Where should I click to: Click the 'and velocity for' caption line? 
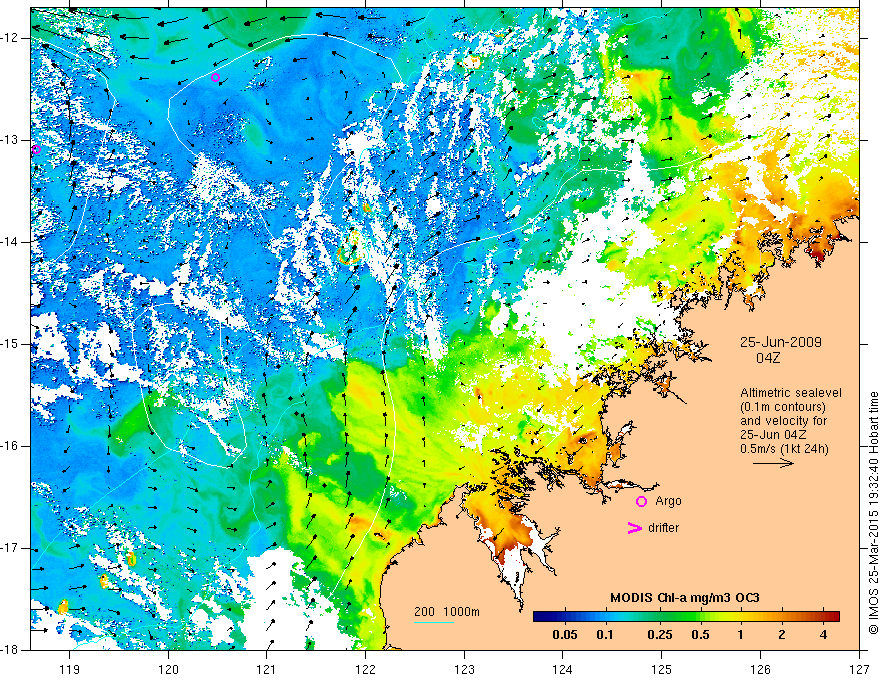[x=783, y=421]
